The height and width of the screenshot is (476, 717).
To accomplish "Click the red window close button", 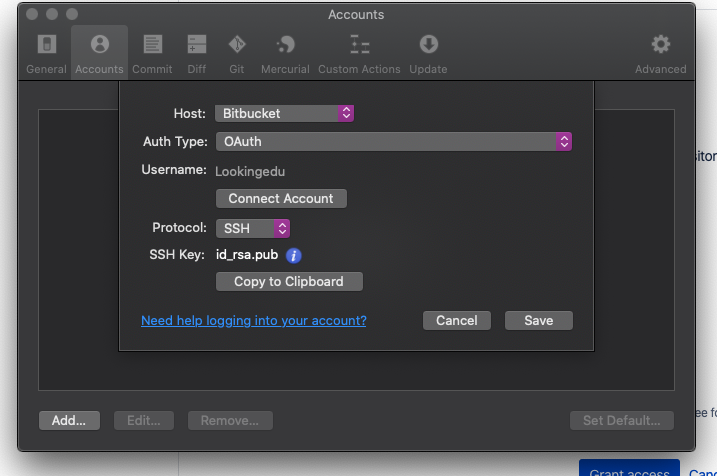I will coord(32,15).
